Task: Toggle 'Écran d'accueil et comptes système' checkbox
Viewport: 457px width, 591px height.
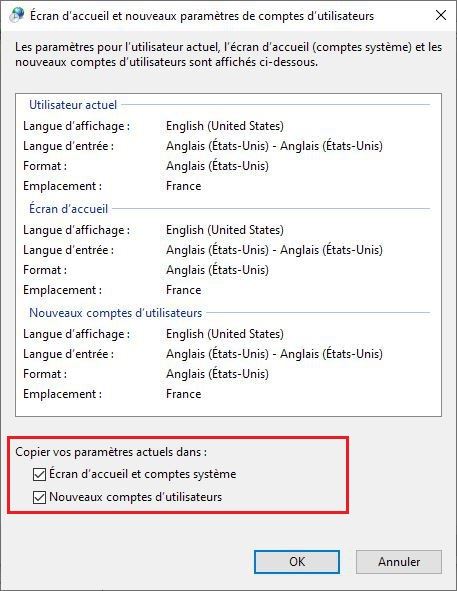Action: [x=39, y=474]
